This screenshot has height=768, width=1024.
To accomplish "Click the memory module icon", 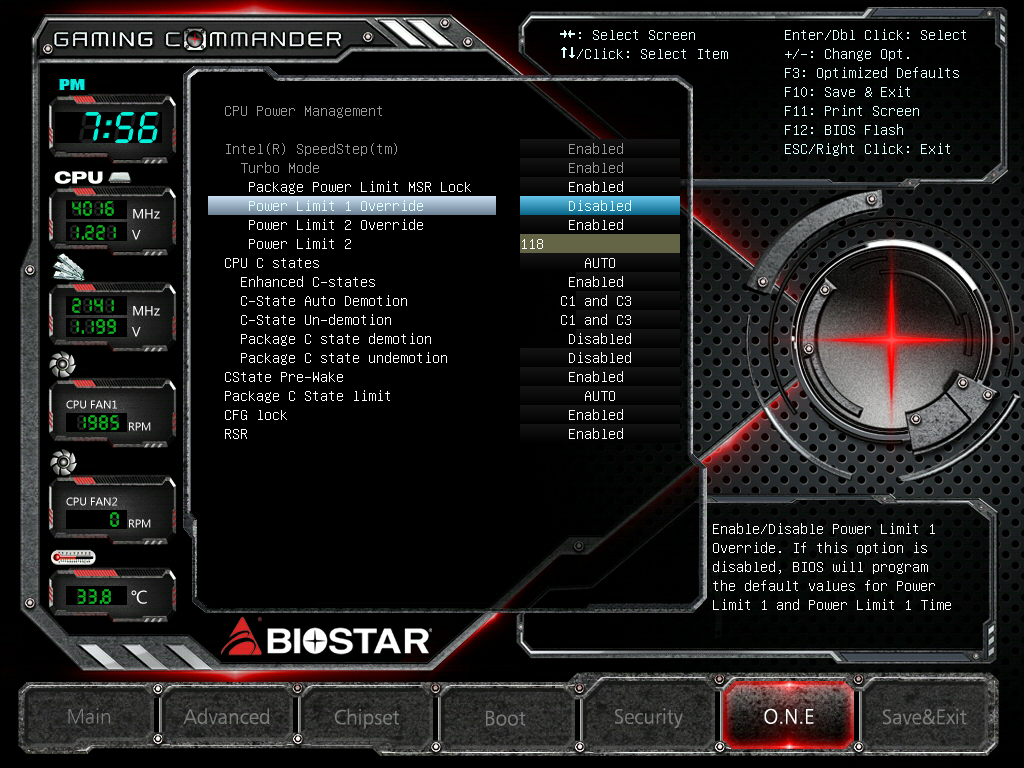I will tap(68, 268).
